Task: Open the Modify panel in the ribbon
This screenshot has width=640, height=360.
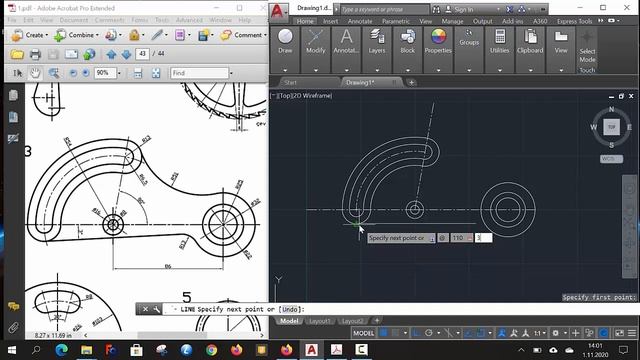Action: point(316,42)
